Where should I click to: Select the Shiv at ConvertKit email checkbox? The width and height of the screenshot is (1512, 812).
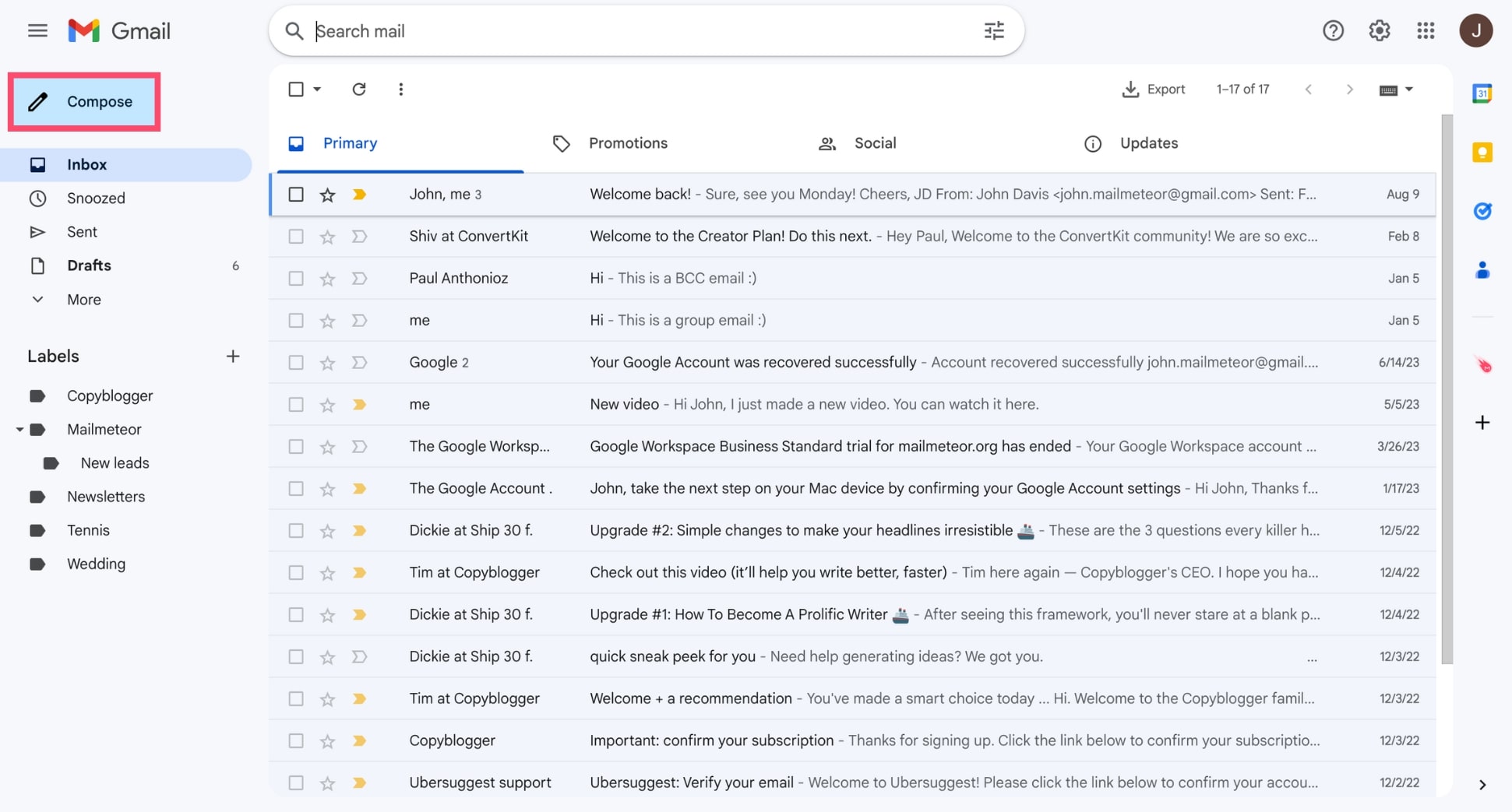pyautogui.click(x=296, y=237)
